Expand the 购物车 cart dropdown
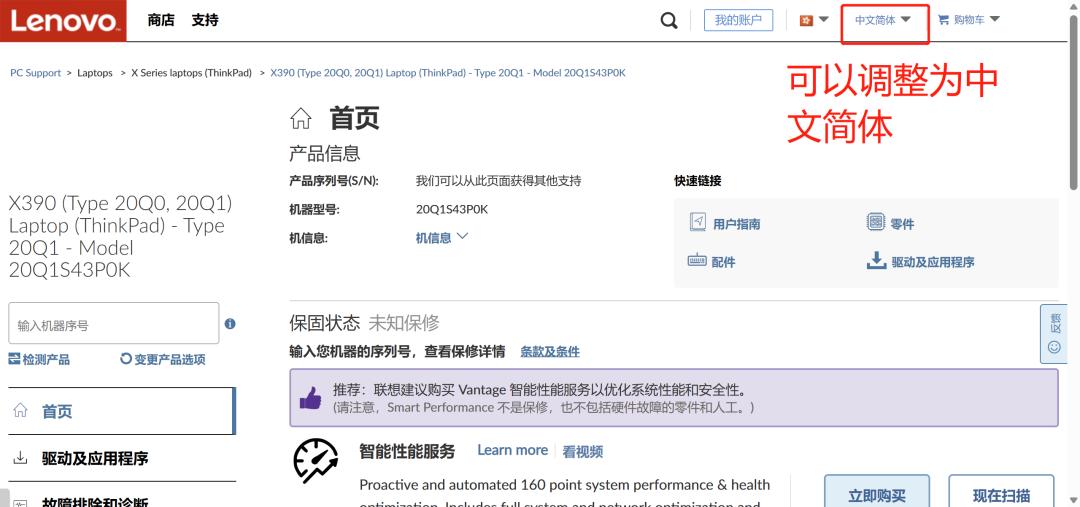This screenshot has height=507, width=1080. (x=994, y=20)
